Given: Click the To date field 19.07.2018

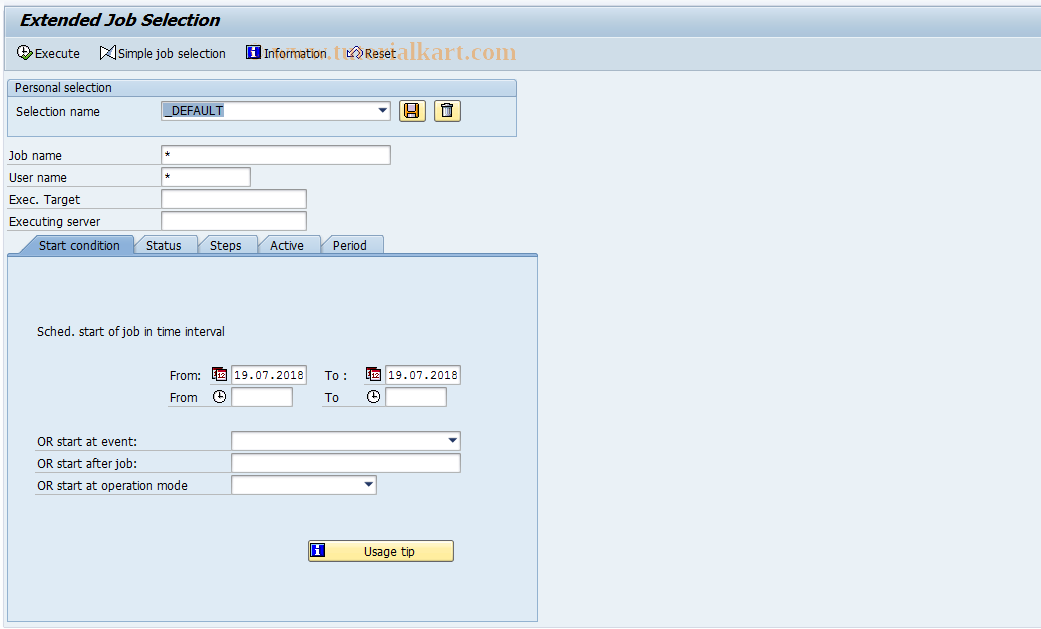Looking at the screenshot, I should coord(423,375).
